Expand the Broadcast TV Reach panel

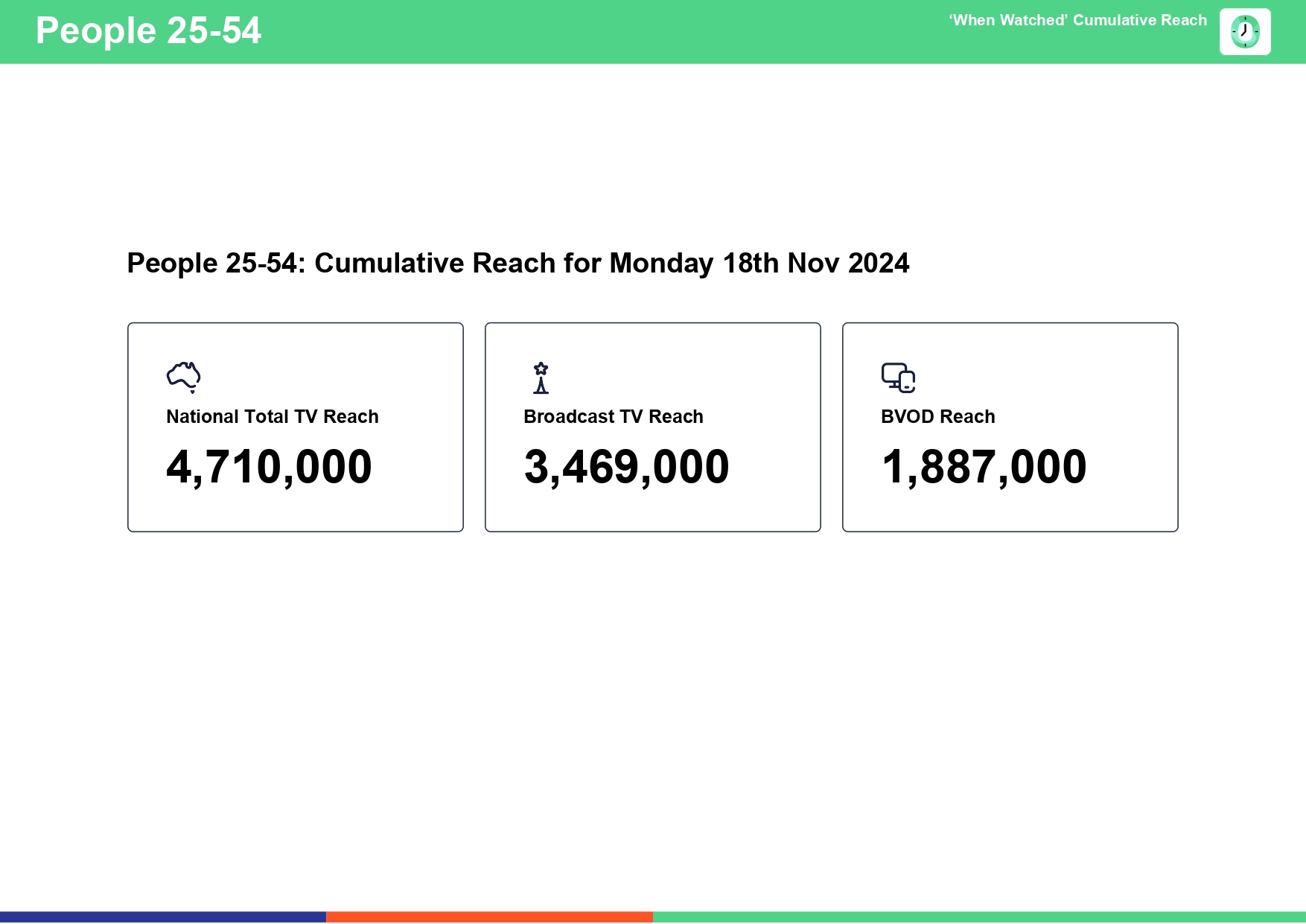pyautogui.click(x=653, y=426)
